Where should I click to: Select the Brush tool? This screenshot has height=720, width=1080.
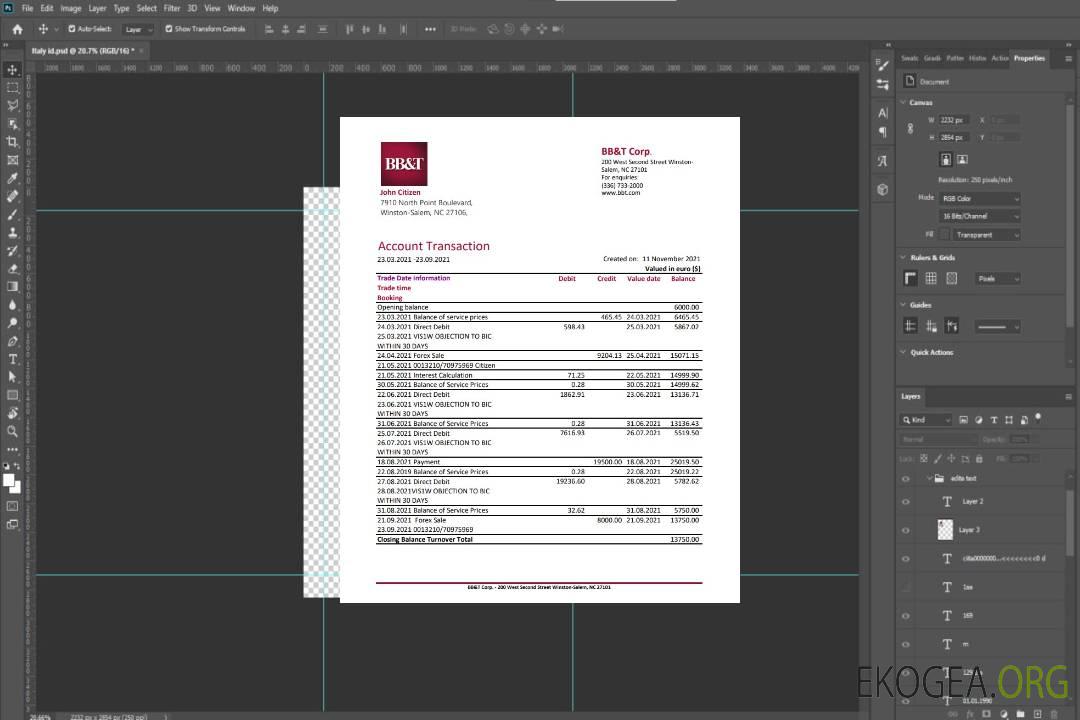tap(12, 214)
